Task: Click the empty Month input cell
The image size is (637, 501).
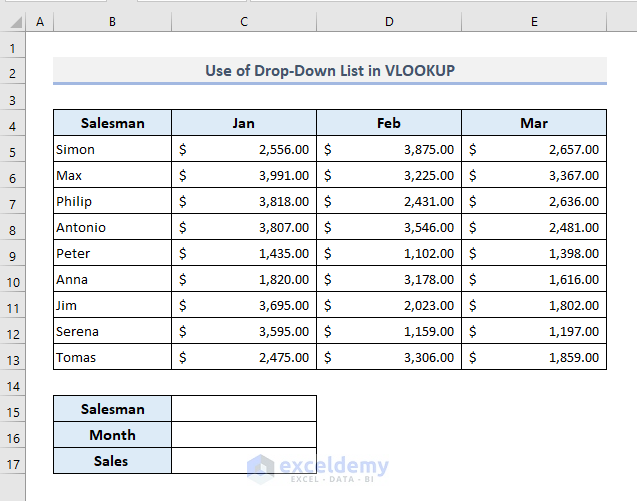Action: click(x=244, y=435)
